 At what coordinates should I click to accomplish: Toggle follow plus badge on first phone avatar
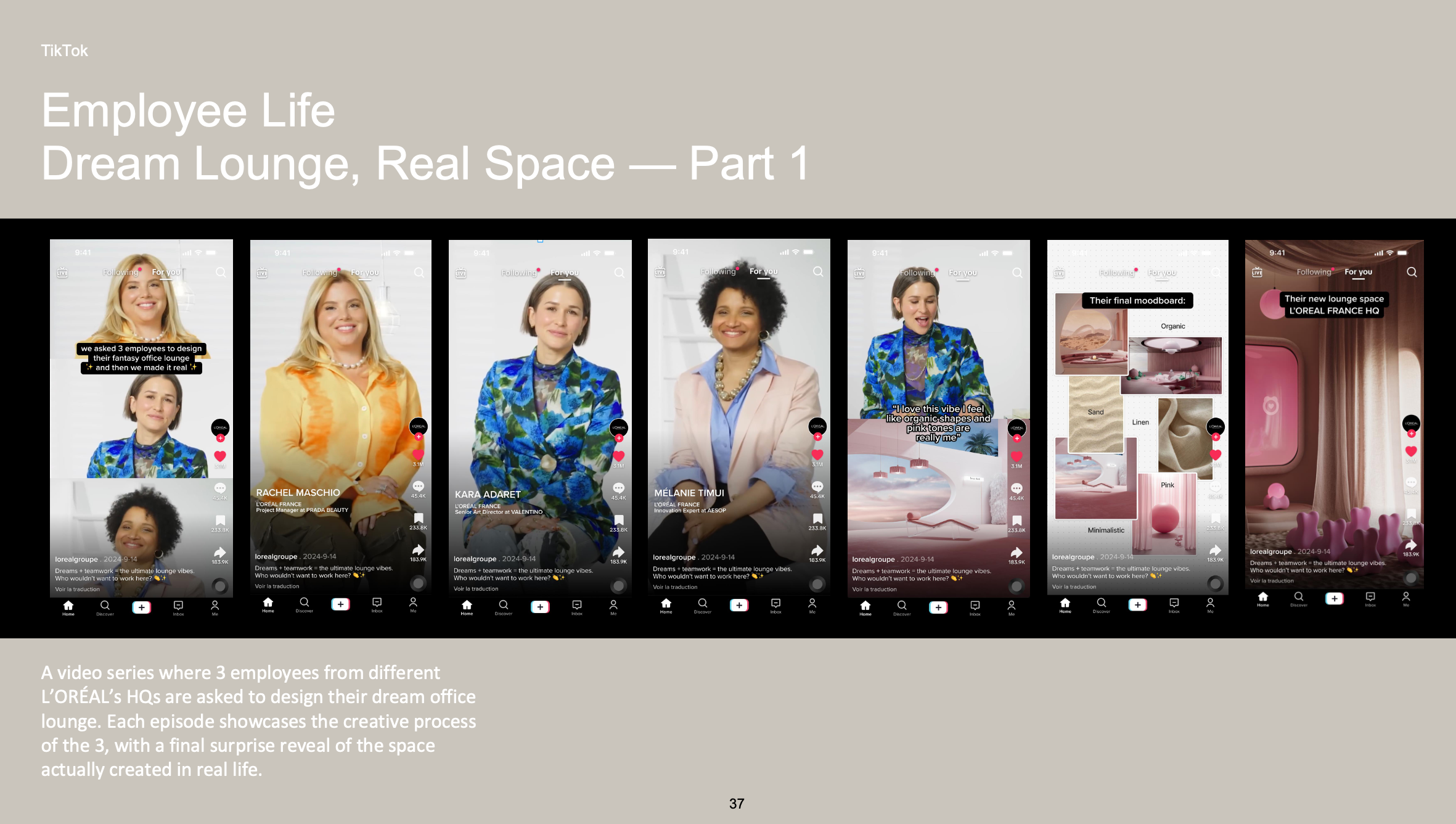coord(220,439)
